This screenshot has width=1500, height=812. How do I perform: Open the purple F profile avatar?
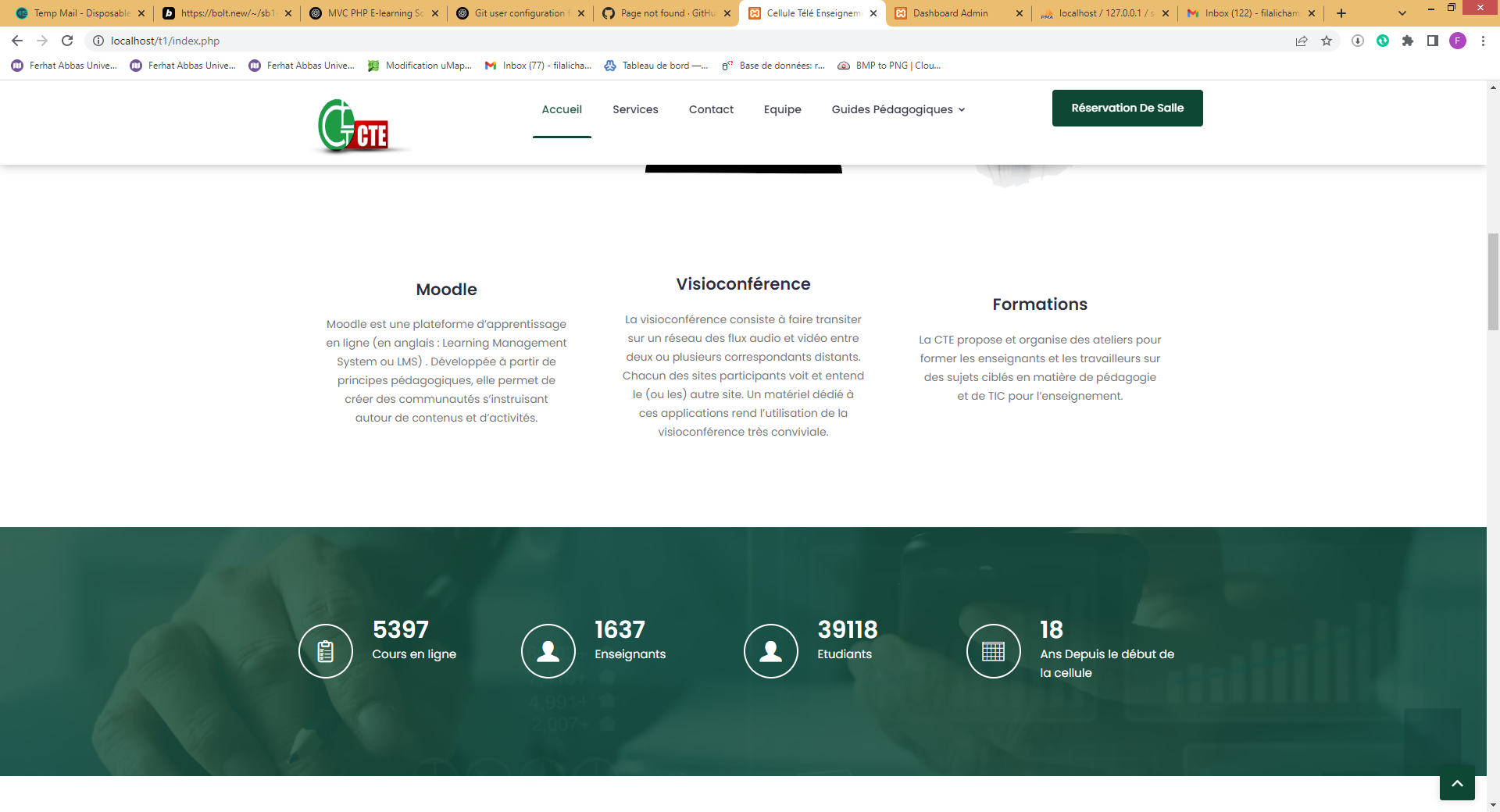click(1458, 41)
